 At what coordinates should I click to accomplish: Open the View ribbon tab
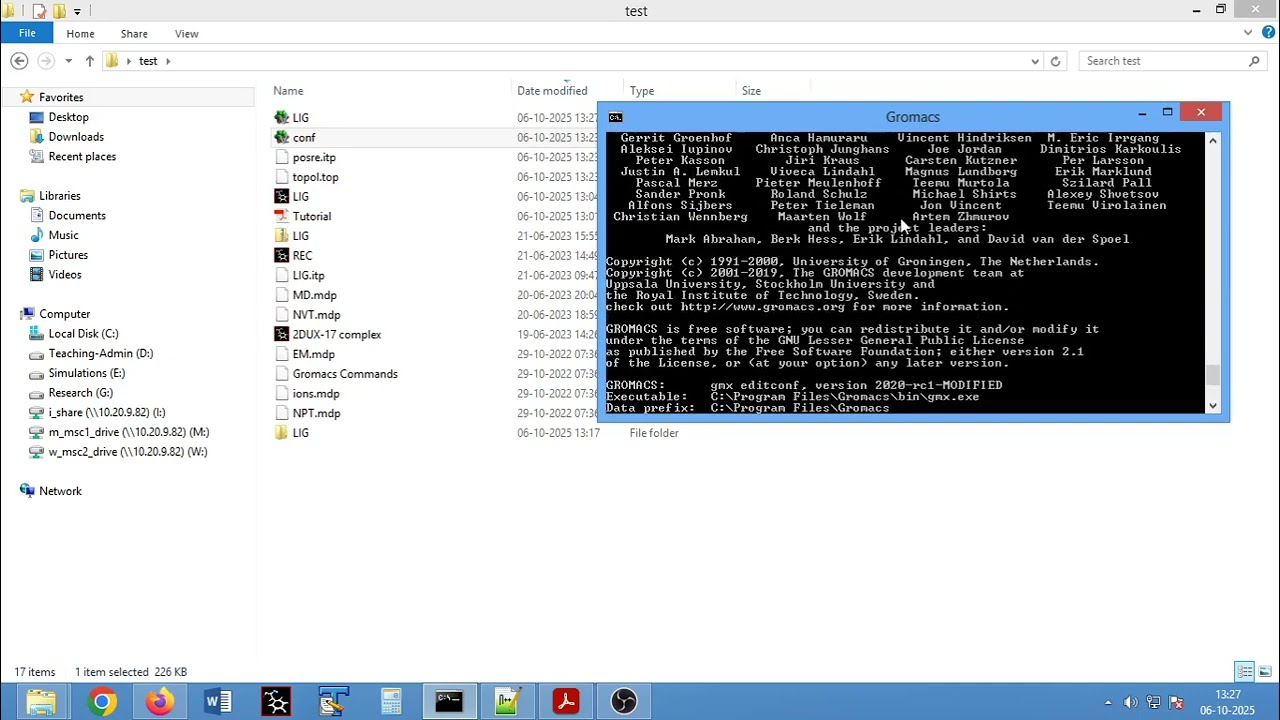point(187,34)
